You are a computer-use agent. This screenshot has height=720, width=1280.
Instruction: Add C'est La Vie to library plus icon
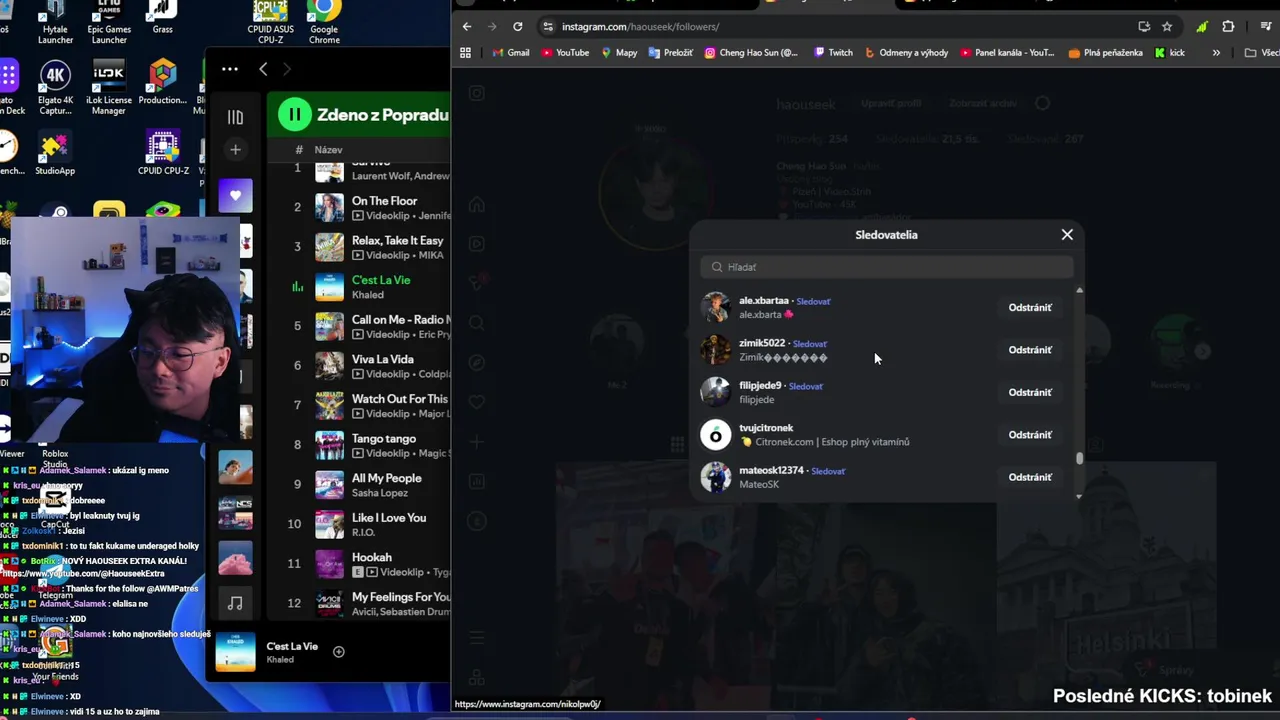339,652
